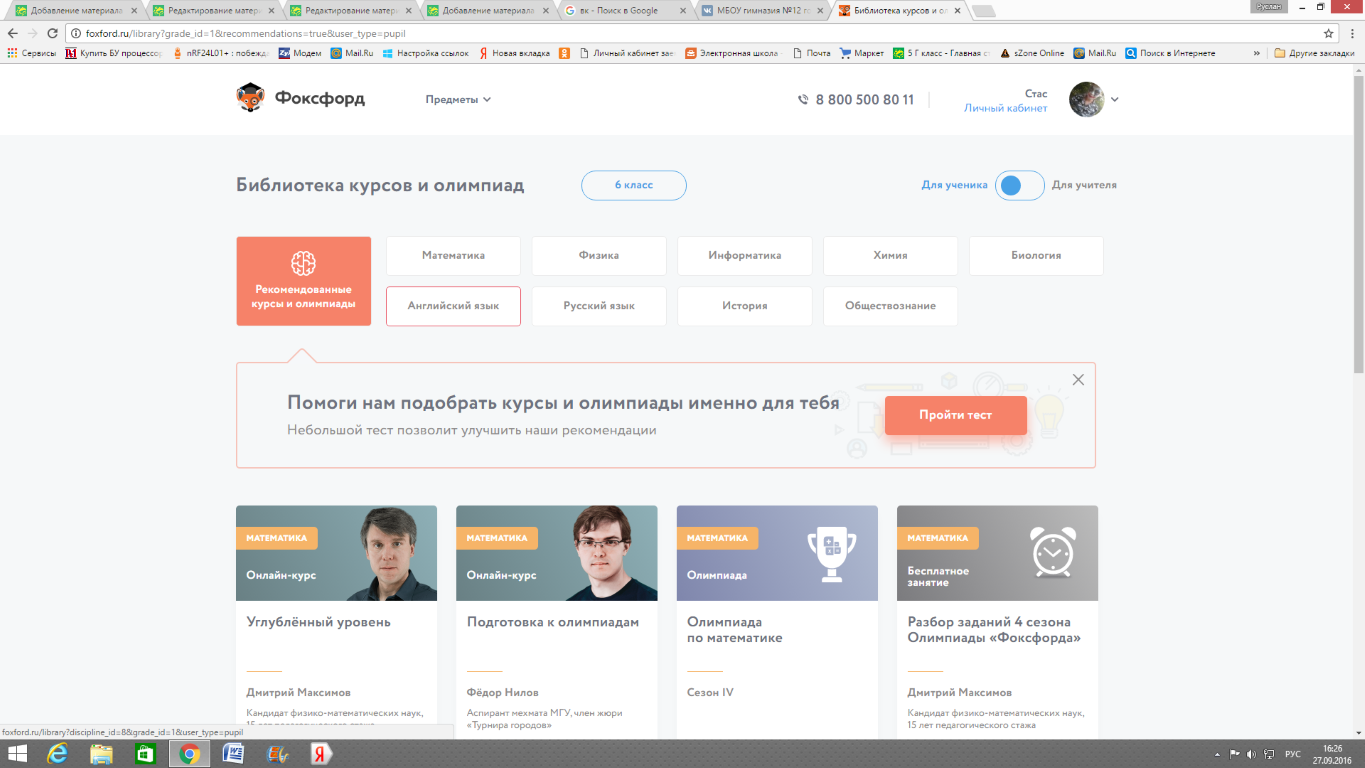The image size is (1365, 768).
Task: Open the Поиск в Интернете bookmark
Action: tap(1170, 53)
